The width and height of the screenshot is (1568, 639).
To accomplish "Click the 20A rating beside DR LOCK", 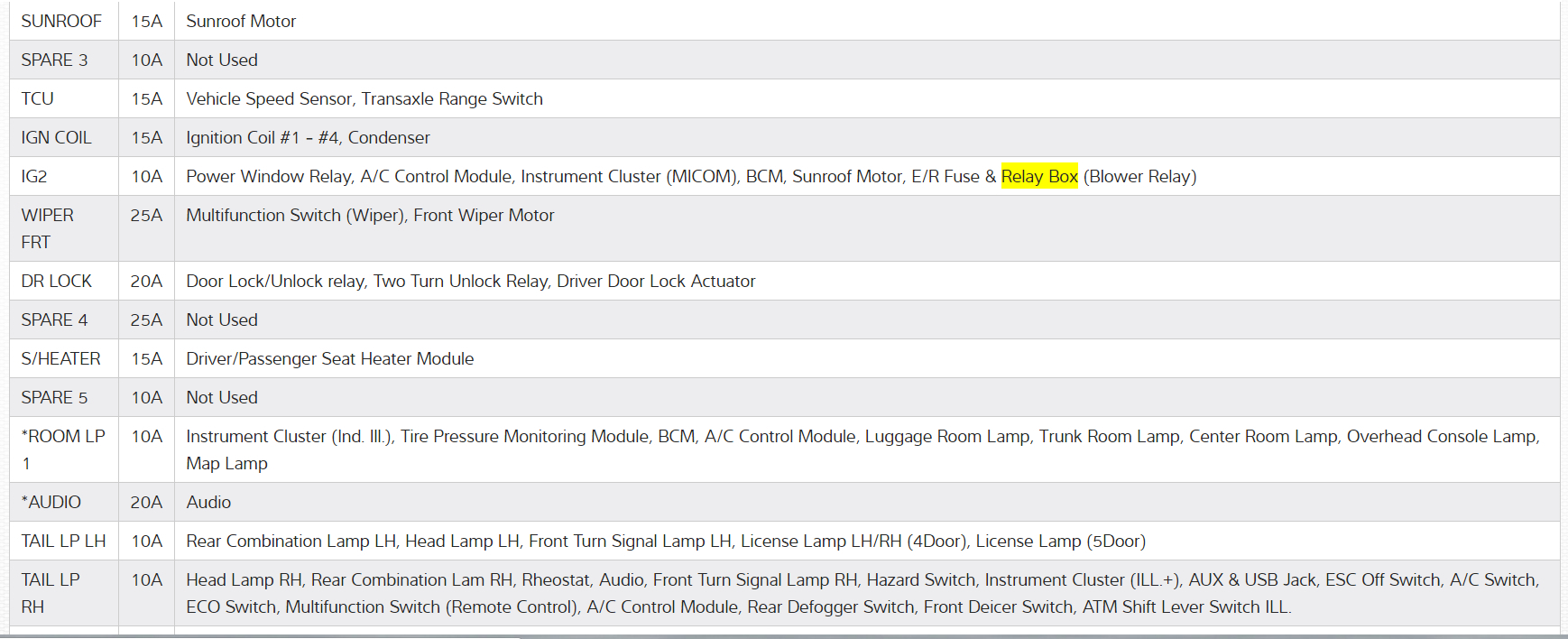I will tap(146, 281).
